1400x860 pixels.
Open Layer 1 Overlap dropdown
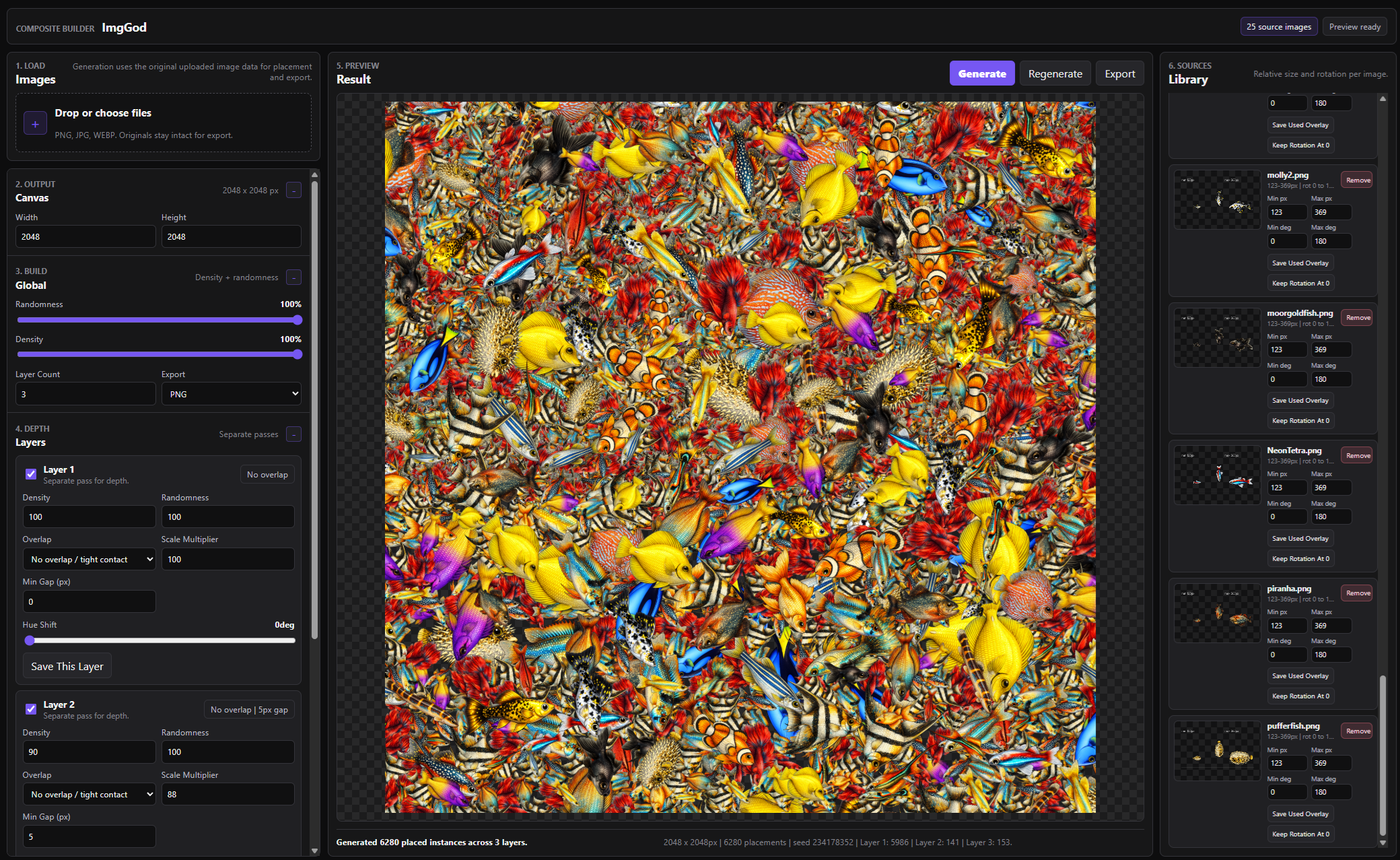[x=89, y=560]
